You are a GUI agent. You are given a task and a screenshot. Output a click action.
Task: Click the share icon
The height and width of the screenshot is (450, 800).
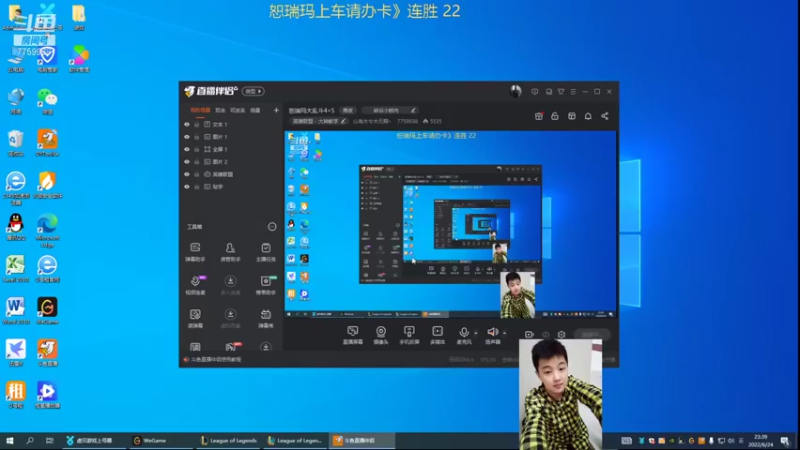pos(605,116)
